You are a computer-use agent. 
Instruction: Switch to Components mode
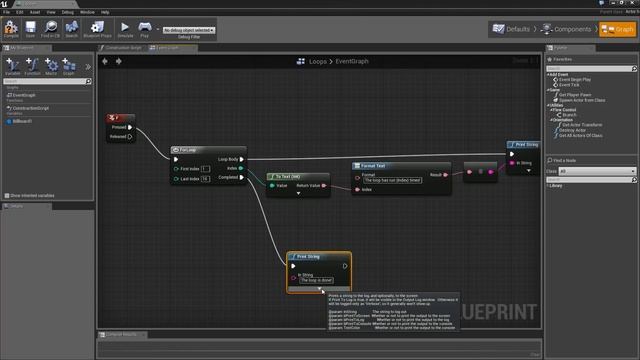566,29
